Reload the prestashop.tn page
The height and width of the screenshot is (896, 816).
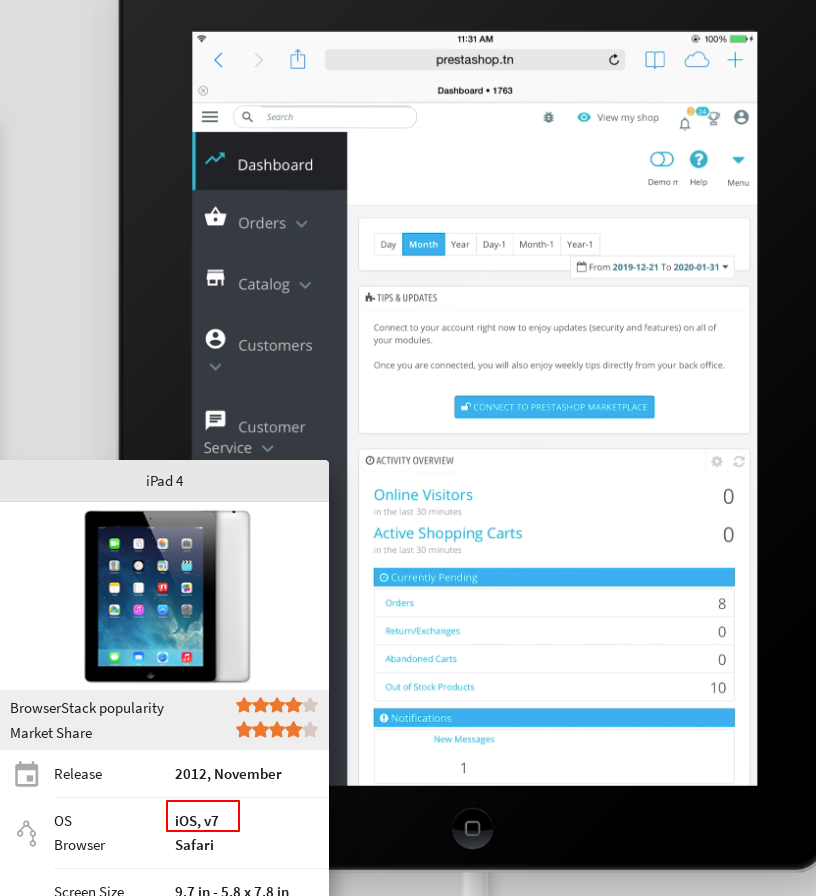[614, 60]
